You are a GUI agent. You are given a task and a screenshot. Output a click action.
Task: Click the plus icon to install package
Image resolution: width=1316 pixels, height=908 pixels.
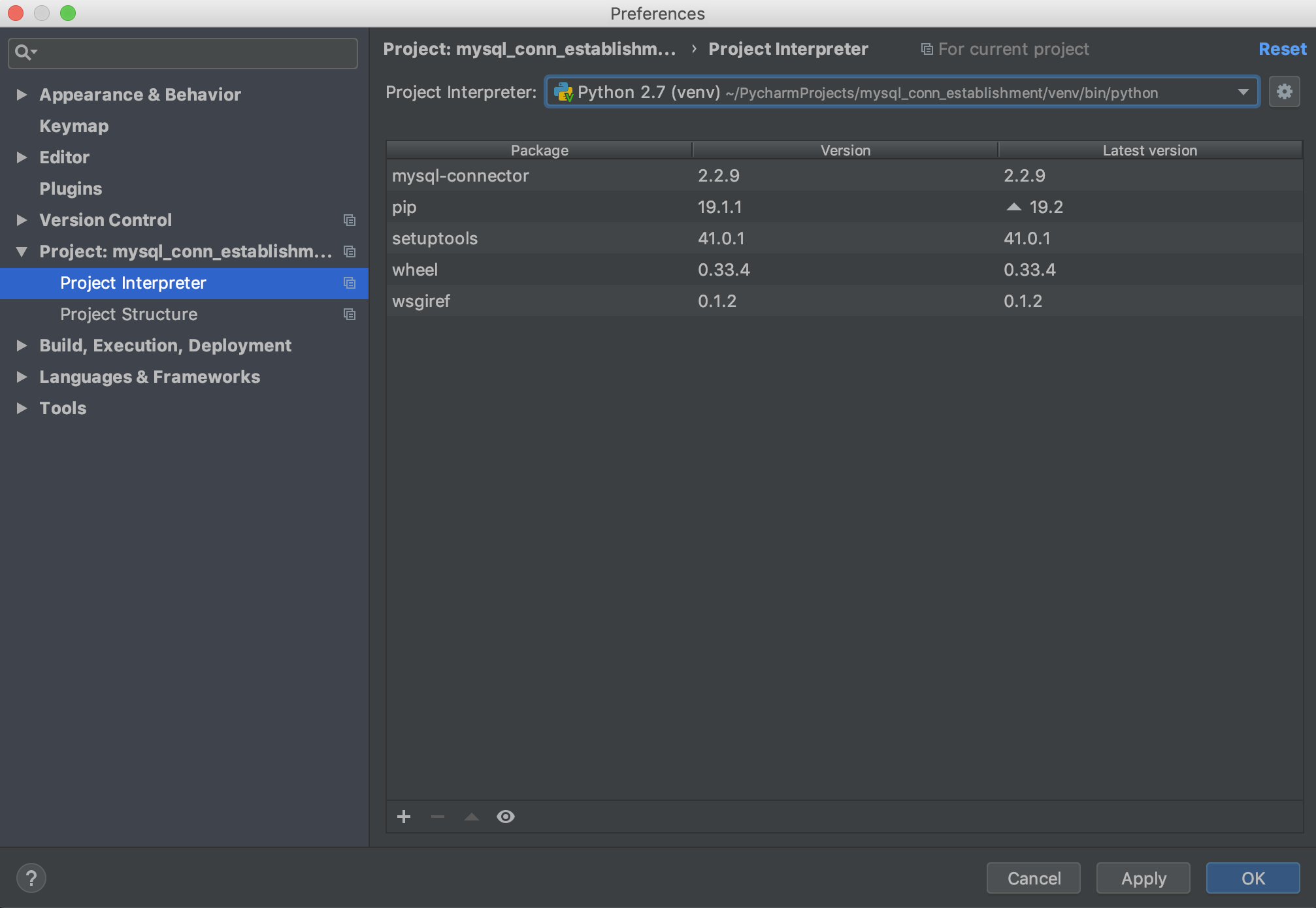[404, 817]
